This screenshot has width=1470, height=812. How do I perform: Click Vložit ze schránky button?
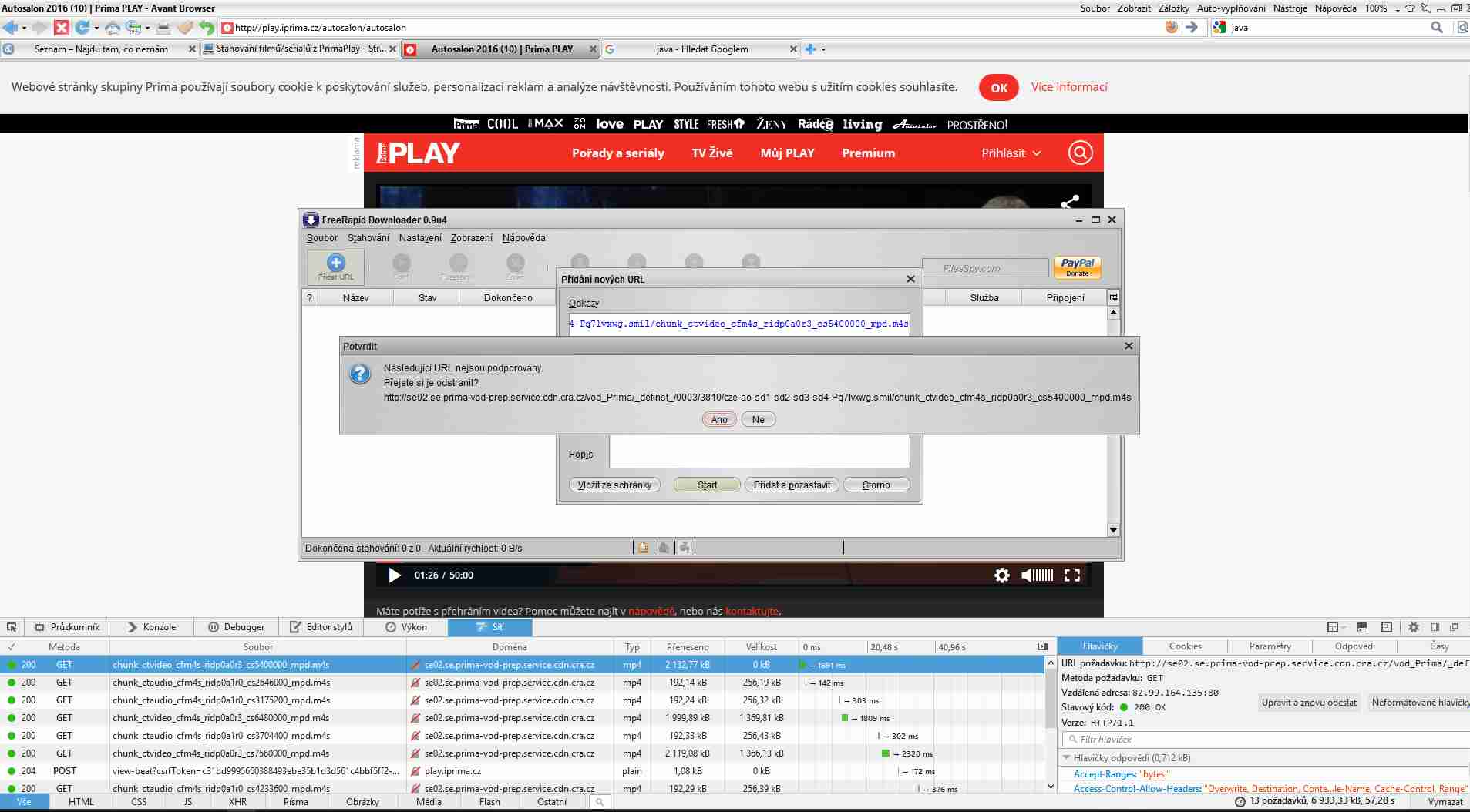615,485
